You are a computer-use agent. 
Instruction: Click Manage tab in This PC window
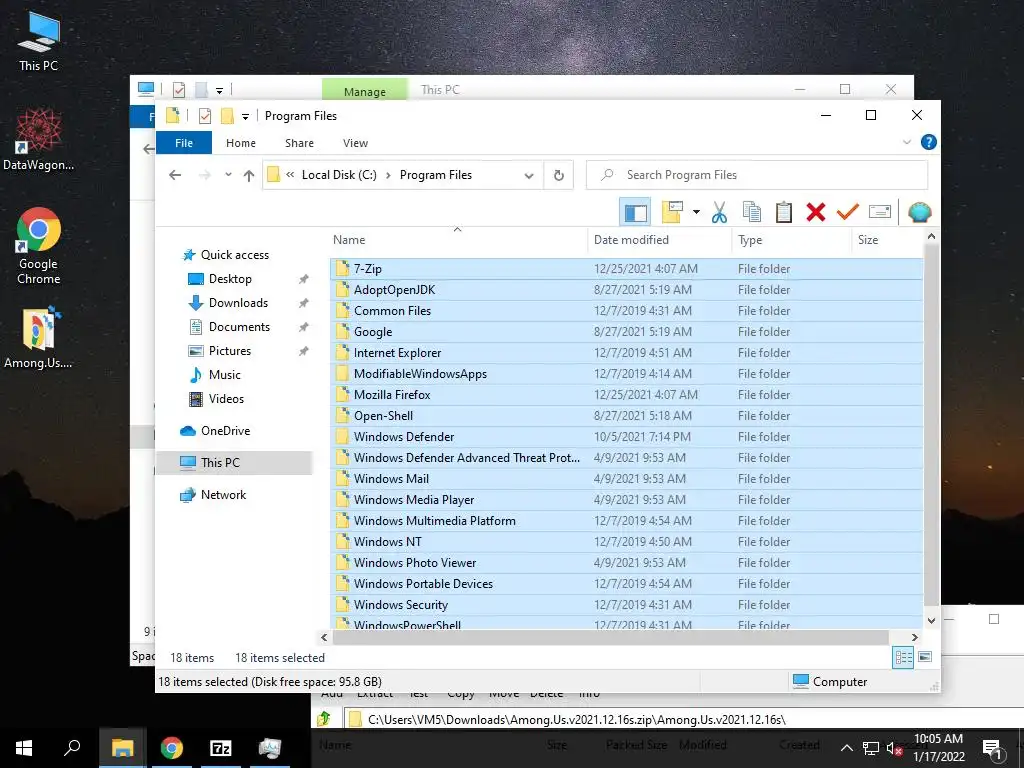coord(364,91)
